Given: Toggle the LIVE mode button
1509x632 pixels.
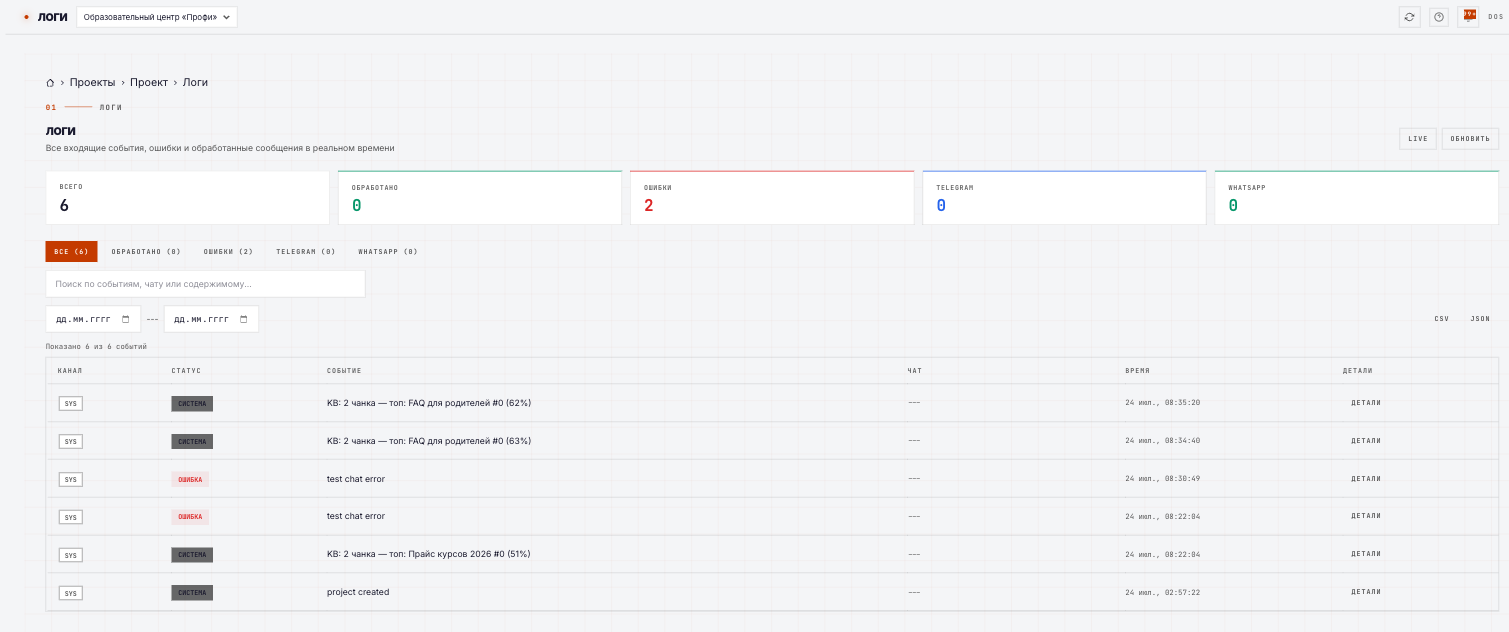Looking at the screenshot, I should [1418, 139].
